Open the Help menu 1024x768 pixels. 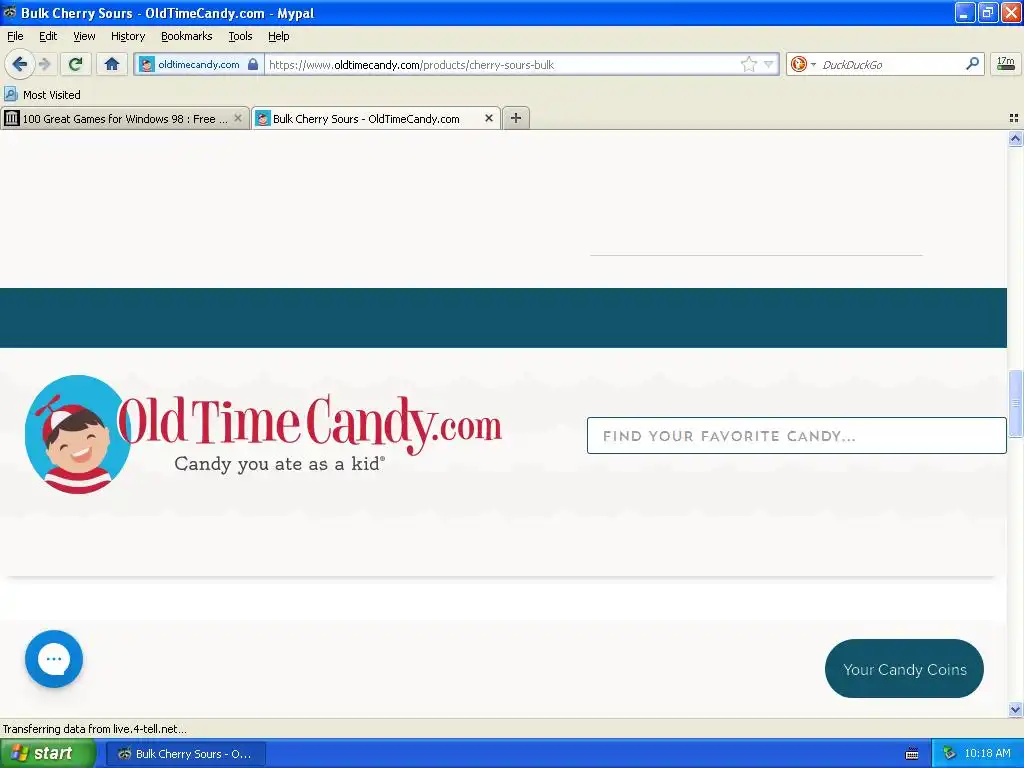coord(278,36)
